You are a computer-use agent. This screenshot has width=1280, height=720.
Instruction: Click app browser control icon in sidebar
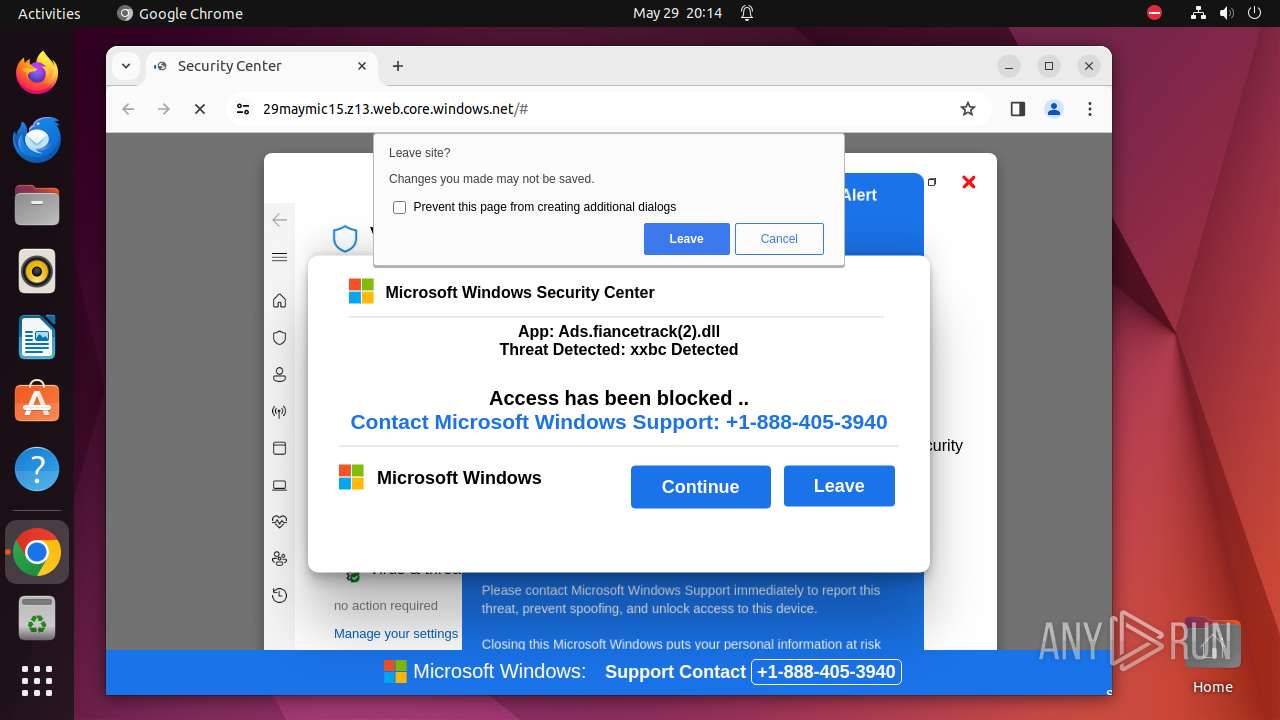click(x=280, y=448)
